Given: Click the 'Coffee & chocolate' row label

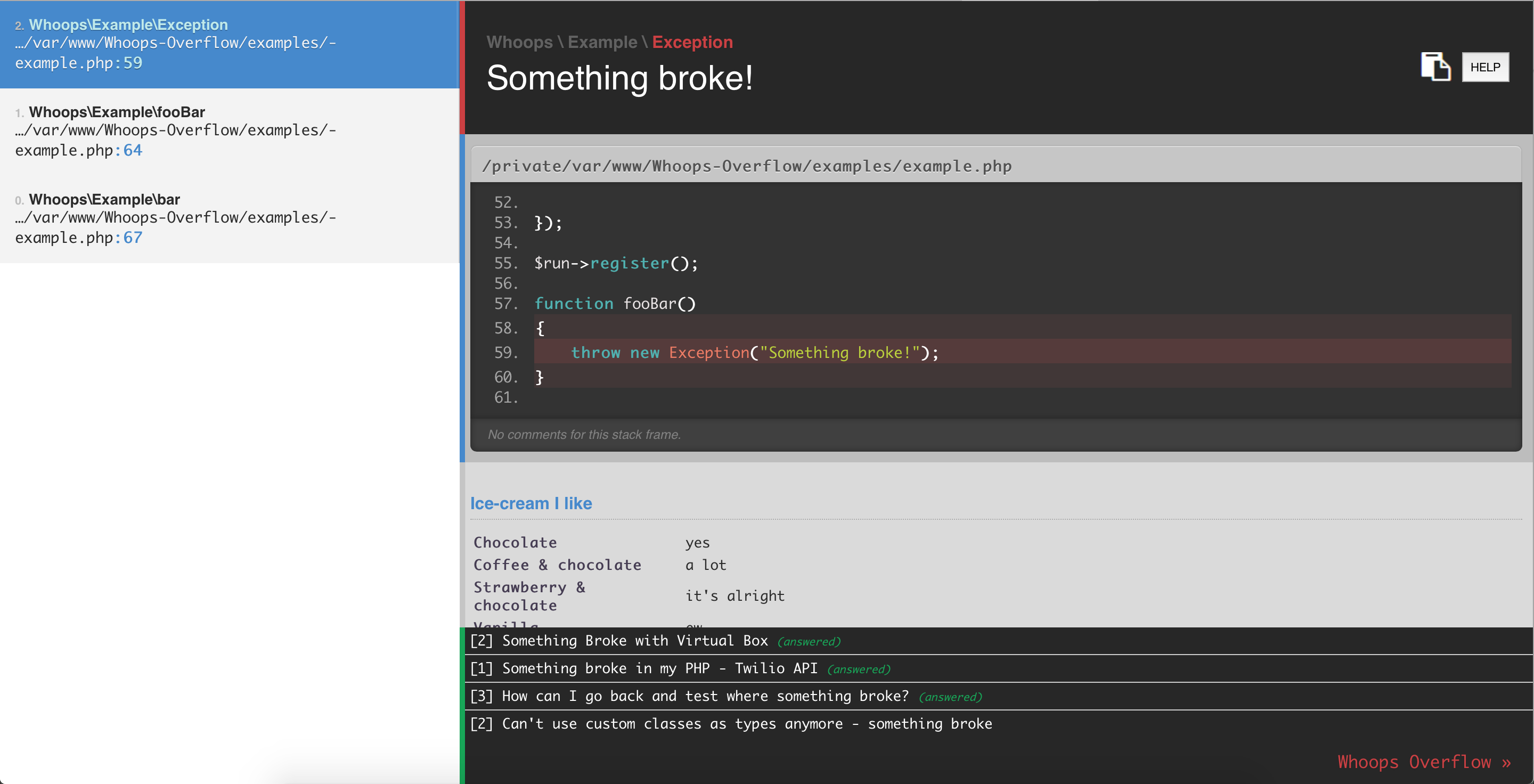Looking at the screenshot, I should click(x=557, y=565).
